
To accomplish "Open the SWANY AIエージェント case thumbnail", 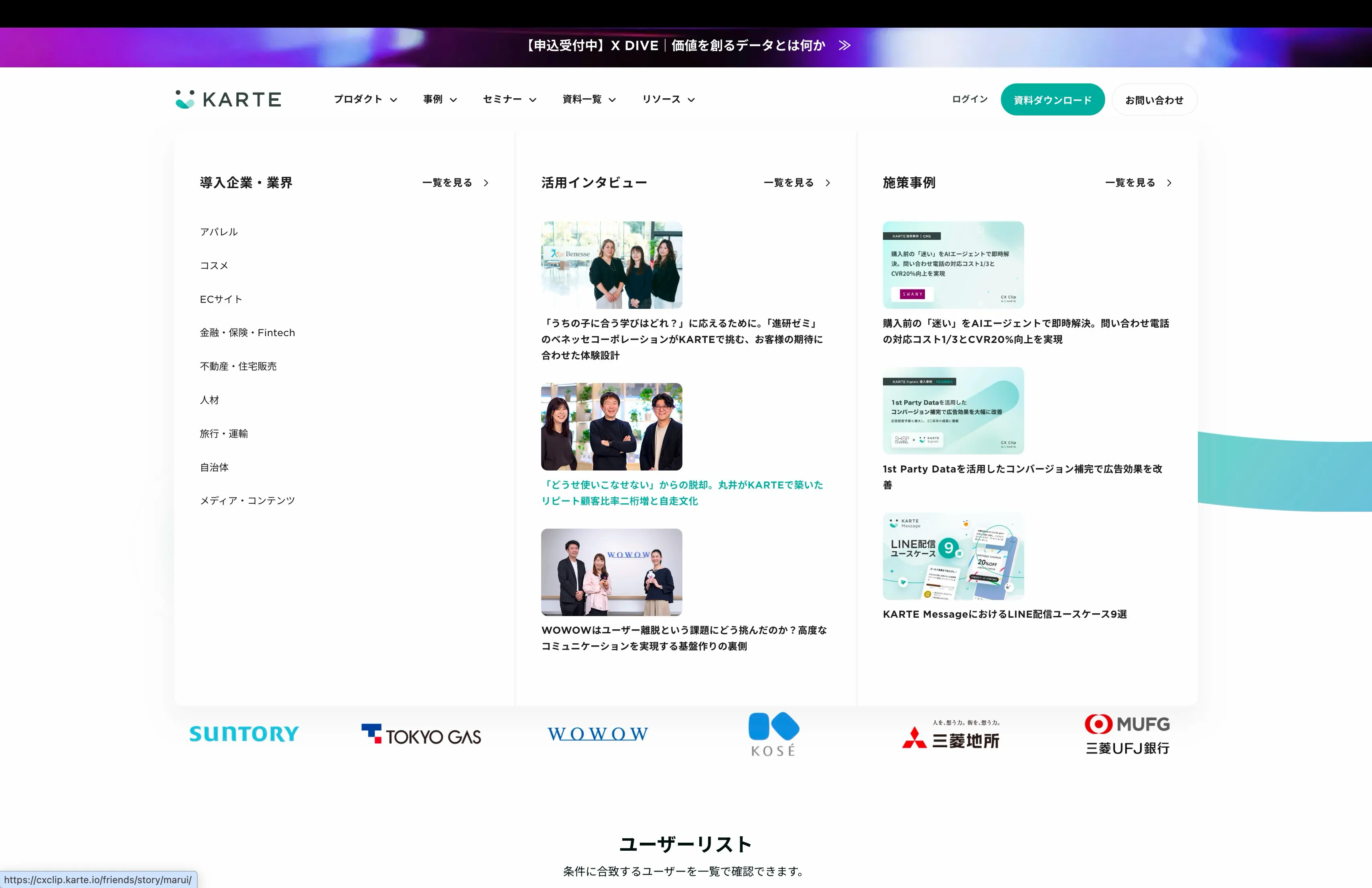I will click(x=954, y=265).
